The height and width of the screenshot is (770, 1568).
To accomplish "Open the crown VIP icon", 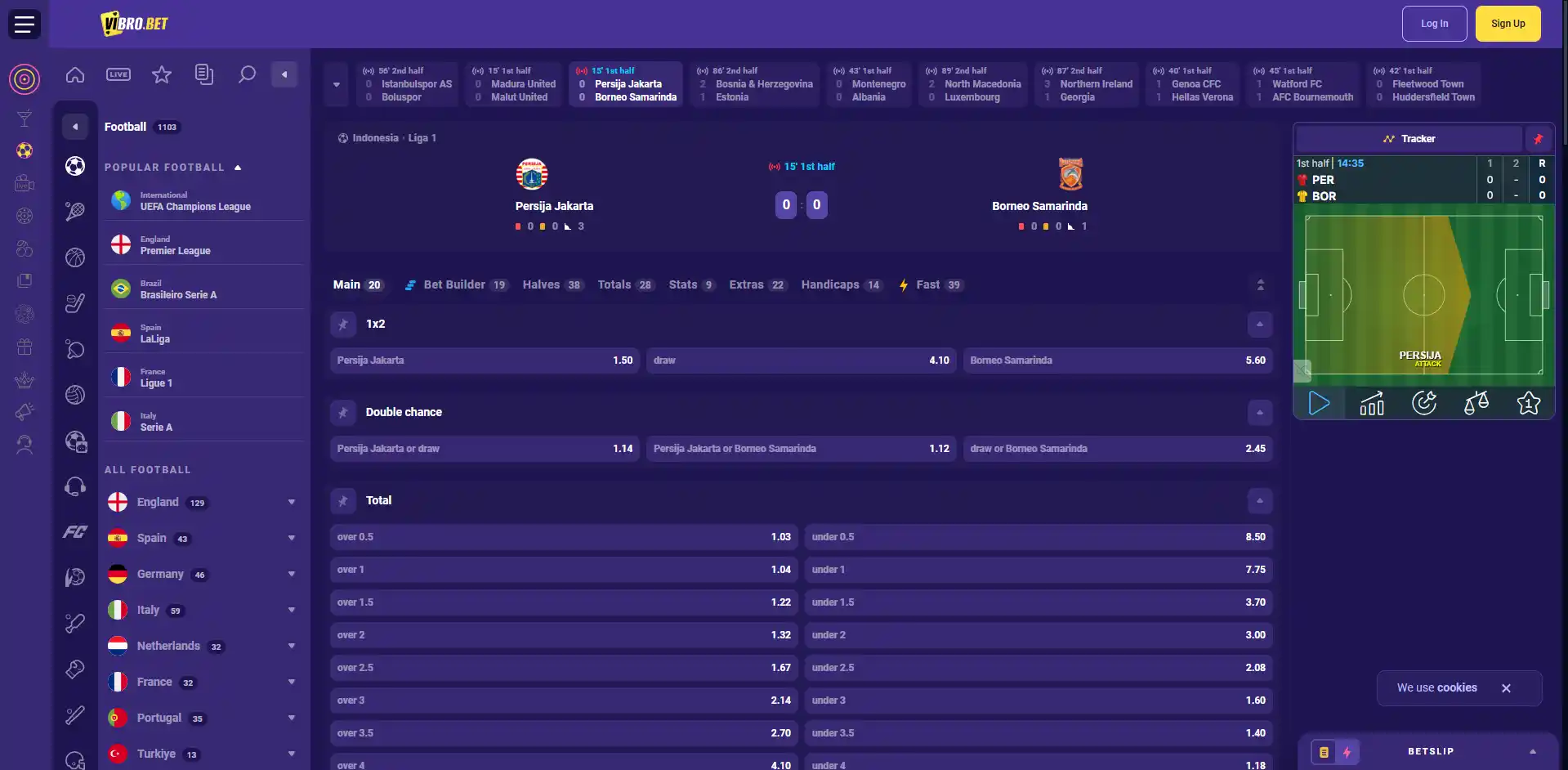I will (x=25, y=379).
